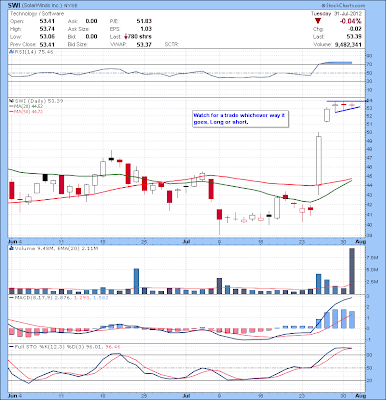Screen dimensions: 386x400
Task: Click the P/E value 51.83
Action: [x=144, y=21]
